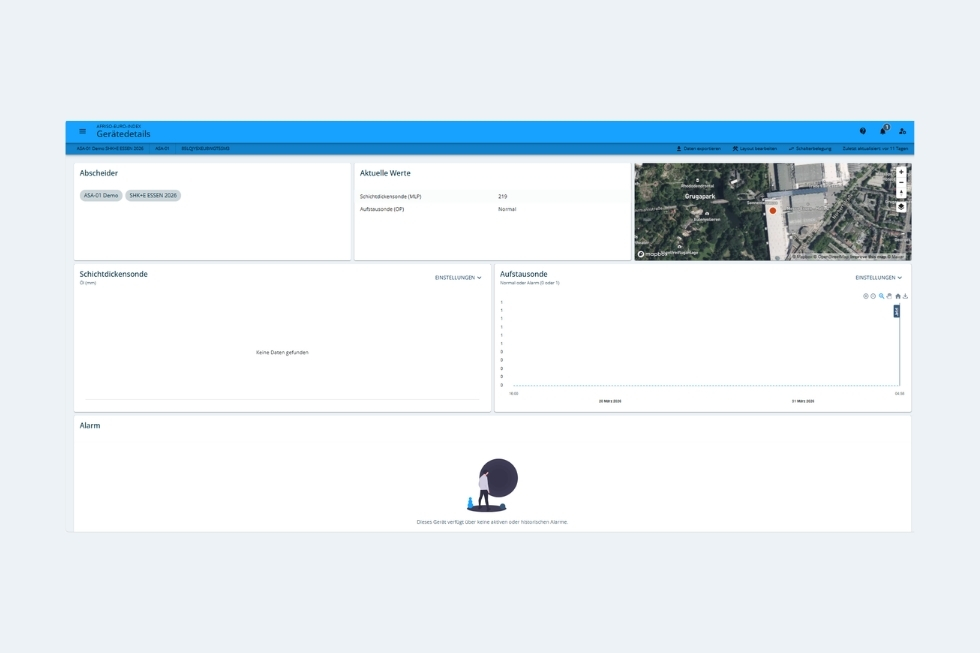Click the mapbox logo on map
This screenshot has height=653, width=980.
[651, 254]
